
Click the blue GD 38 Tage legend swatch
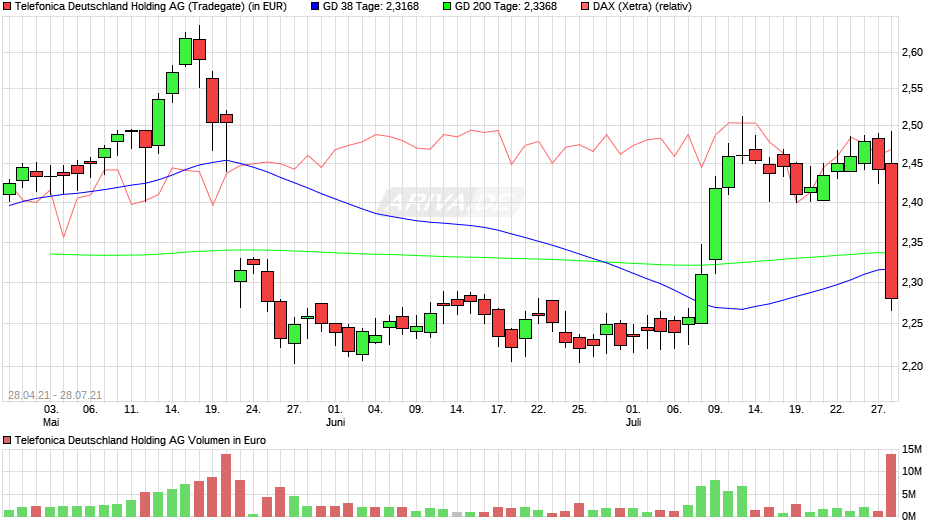(x=315, y=7)
